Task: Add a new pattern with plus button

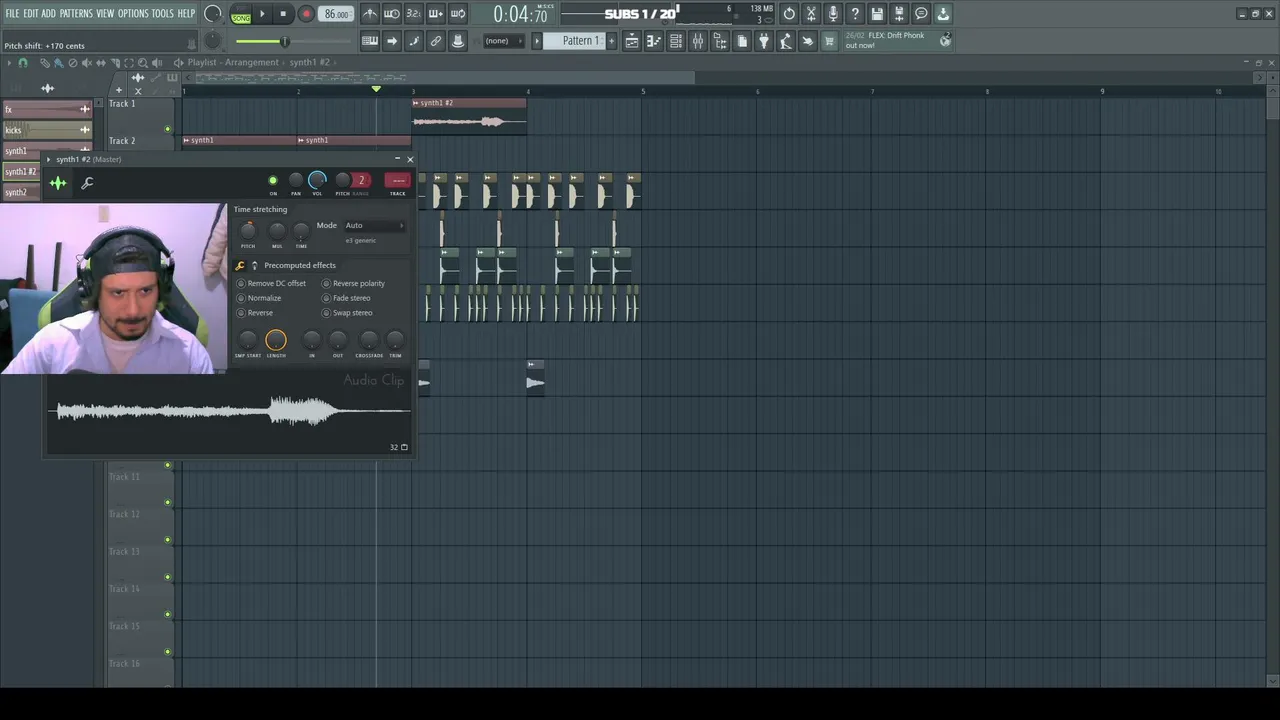Action: tap(611, 41)
